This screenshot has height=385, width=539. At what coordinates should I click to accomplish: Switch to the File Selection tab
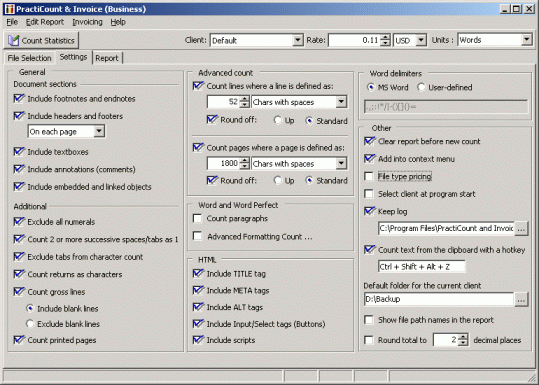pos(29,58)
